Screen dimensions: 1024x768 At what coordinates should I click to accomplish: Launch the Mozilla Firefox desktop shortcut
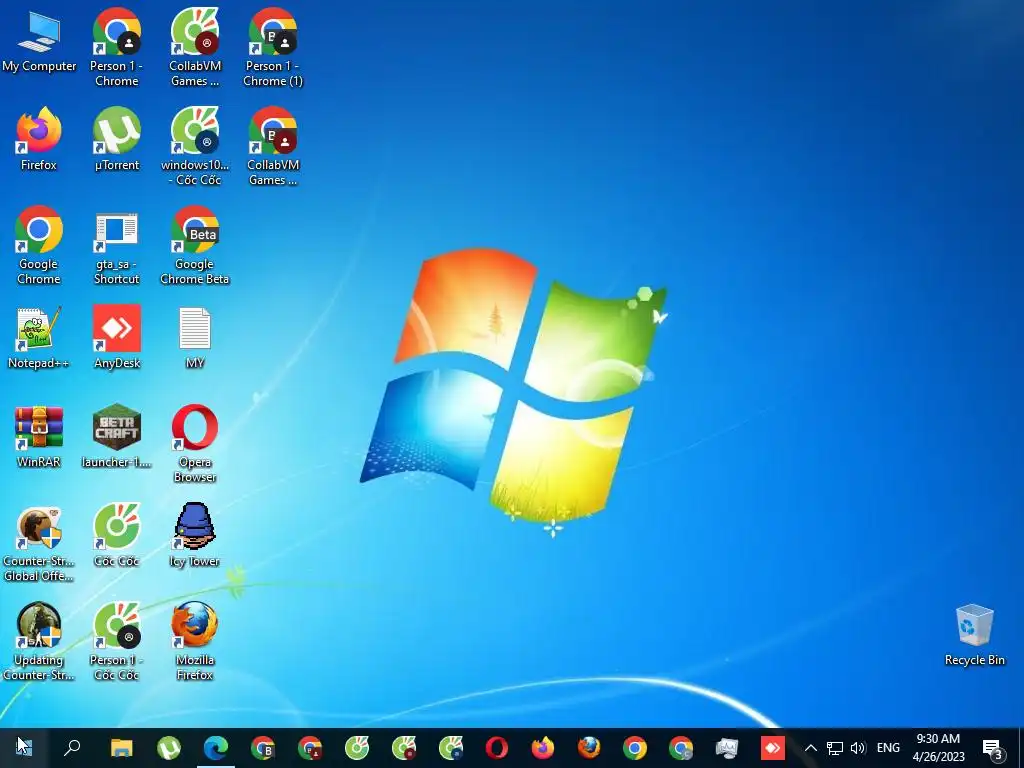pyautogui.click(x=195, y=642)
